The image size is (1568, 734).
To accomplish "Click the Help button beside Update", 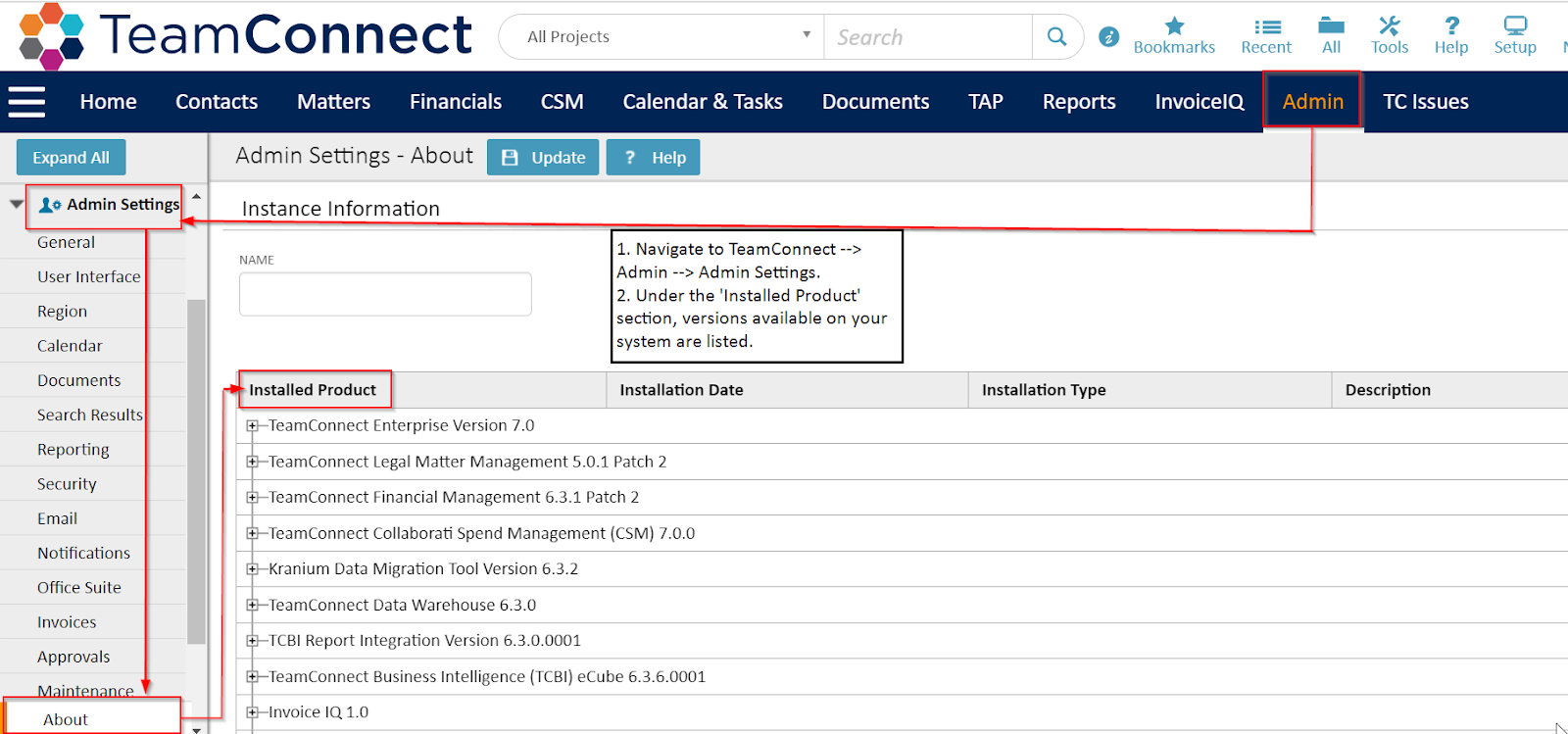I will 653,158.
